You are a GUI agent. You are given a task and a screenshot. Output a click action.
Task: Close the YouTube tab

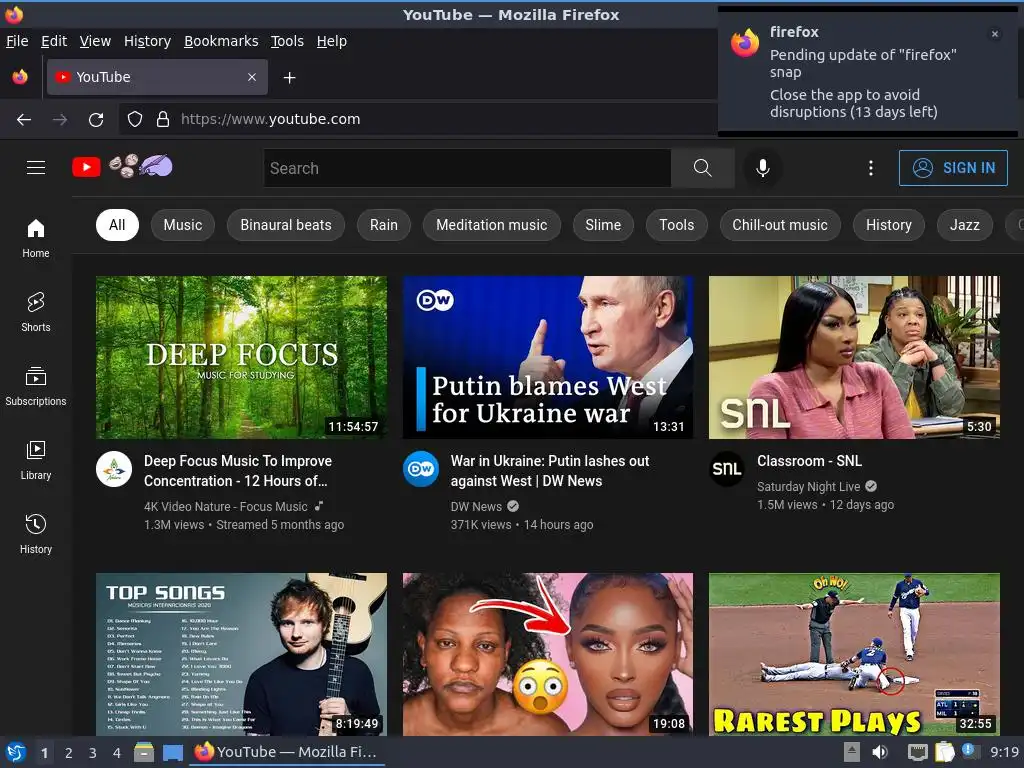click(252, 77)
